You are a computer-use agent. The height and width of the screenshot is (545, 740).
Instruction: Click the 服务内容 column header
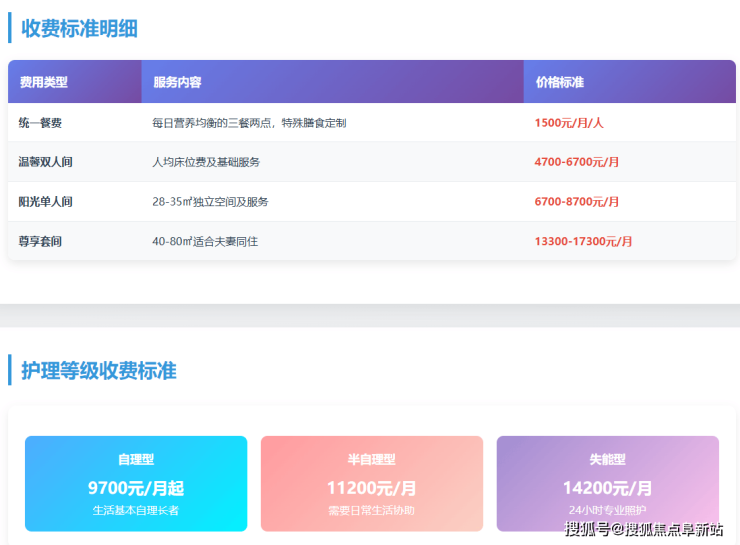click(178, 82)
